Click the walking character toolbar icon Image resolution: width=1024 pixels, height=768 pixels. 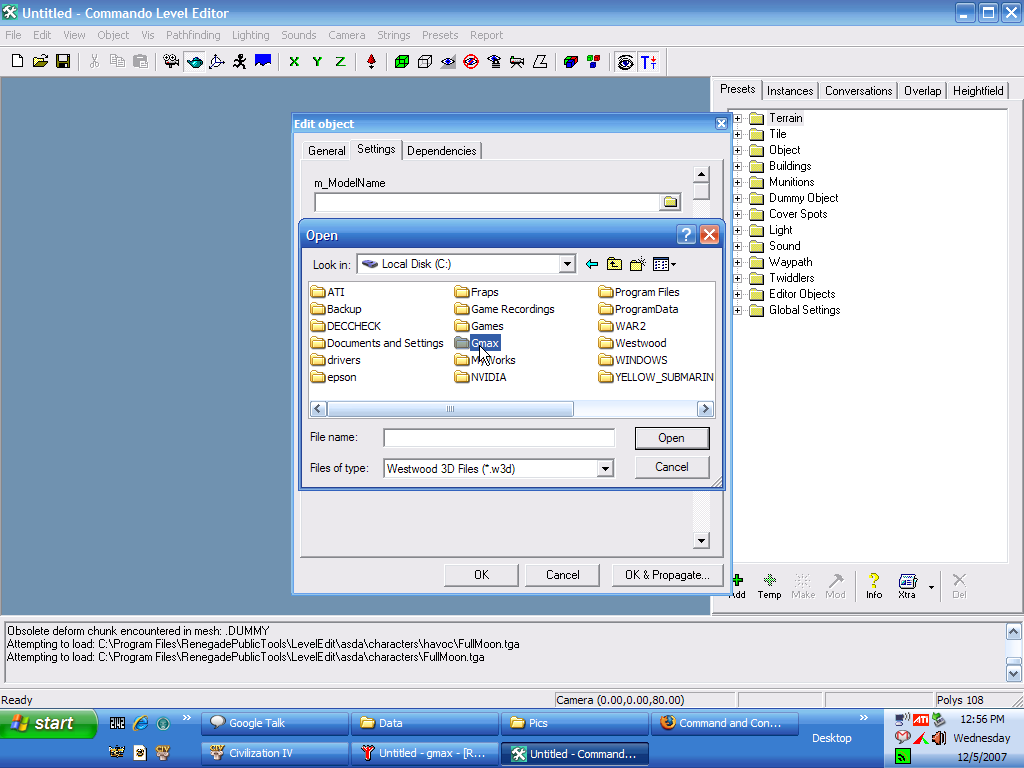click(x=240, y=61)
